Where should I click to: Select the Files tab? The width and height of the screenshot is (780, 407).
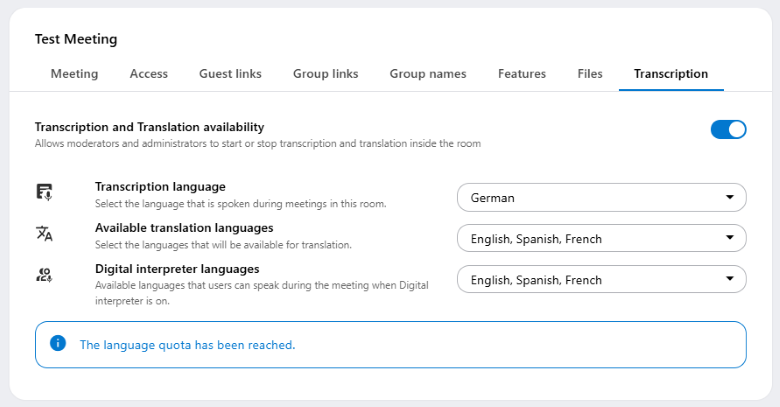click(590, 74)
